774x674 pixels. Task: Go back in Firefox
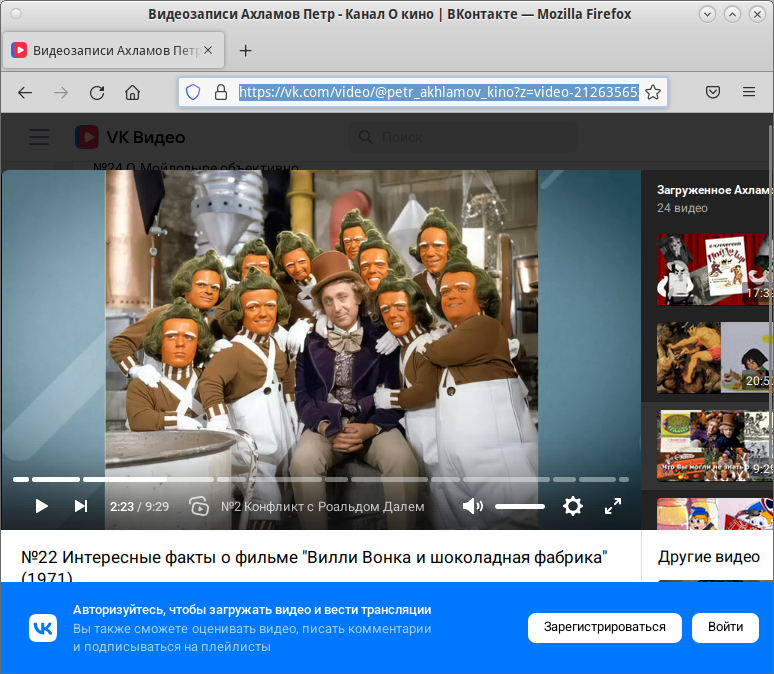[25, 92]
